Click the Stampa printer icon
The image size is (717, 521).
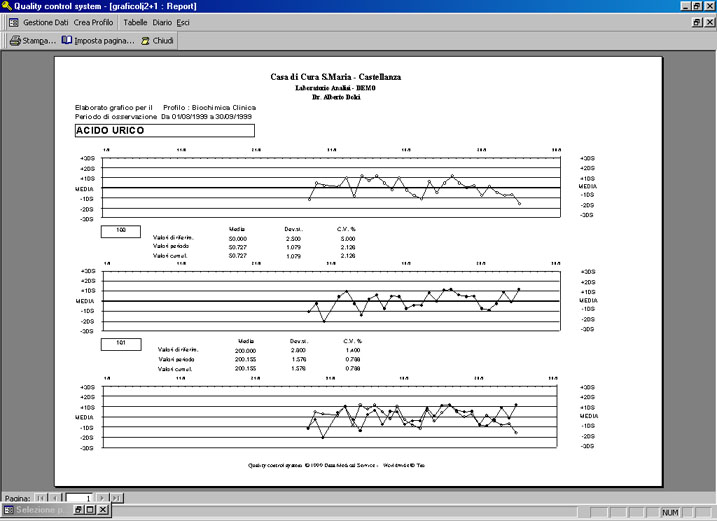click(x=15, y=41)
